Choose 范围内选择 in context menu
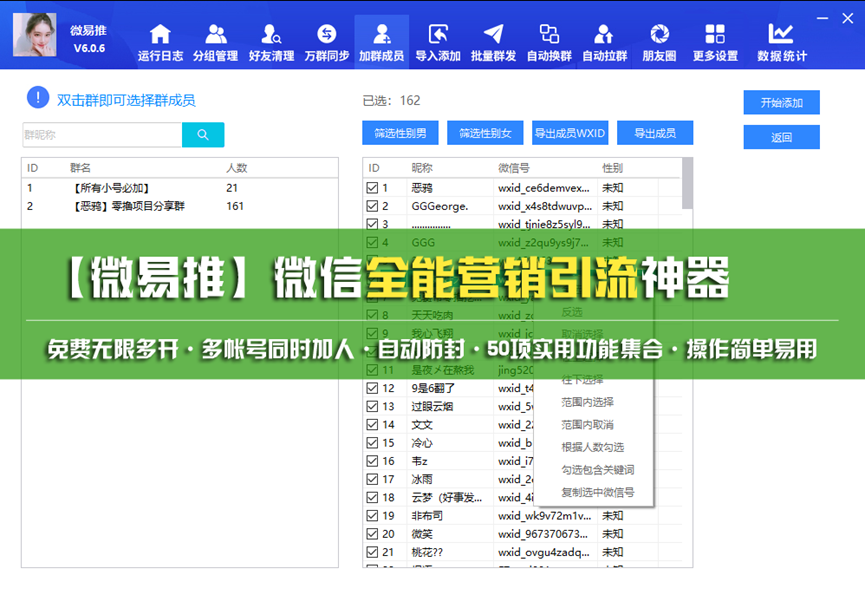The image size is (865, 608). coord(588,402)
